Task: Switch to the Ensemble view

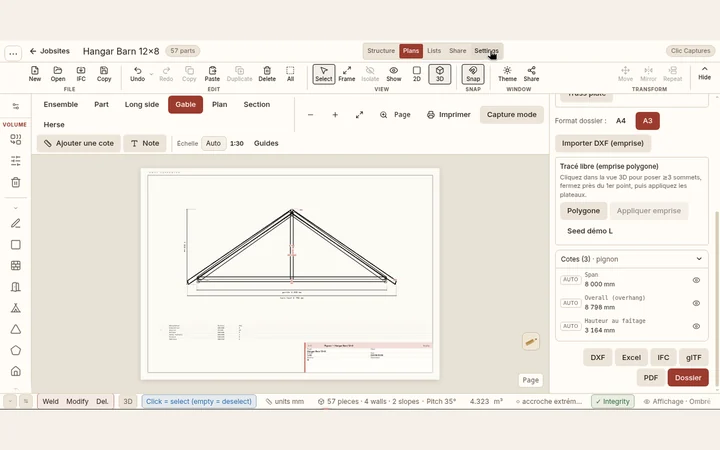Action: coord(61,104)
